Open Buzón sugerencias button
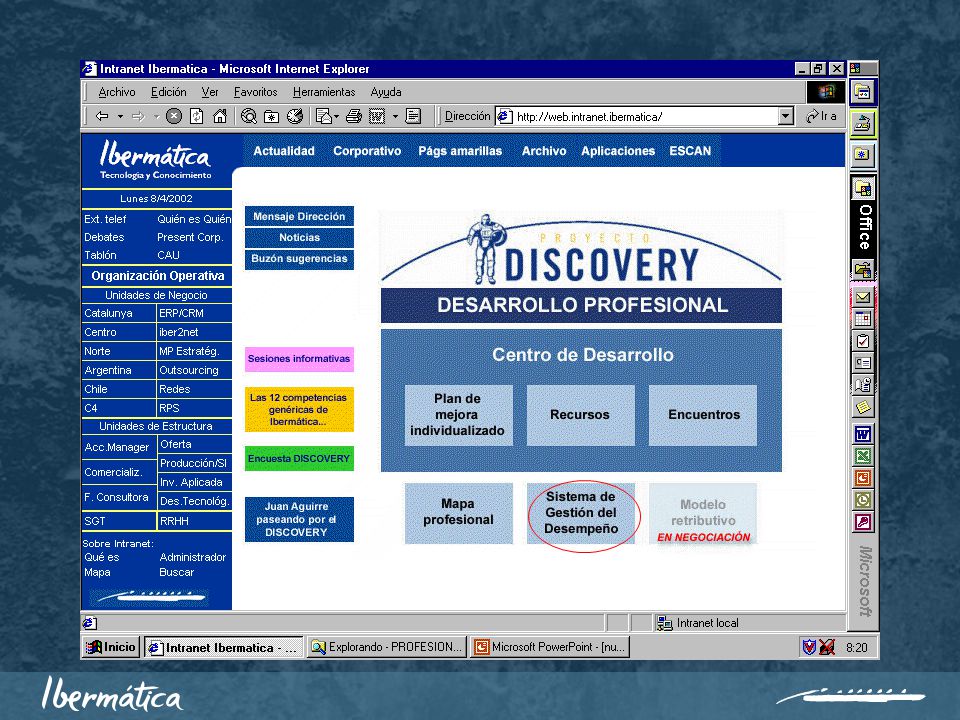Image resolution: width=960 pixels, height=720 pixels. tap(299, 258)
